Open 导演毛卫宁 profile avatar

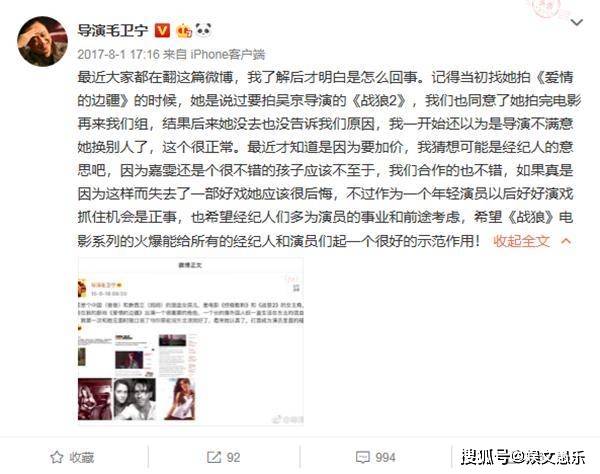click(x=42, y=41)
